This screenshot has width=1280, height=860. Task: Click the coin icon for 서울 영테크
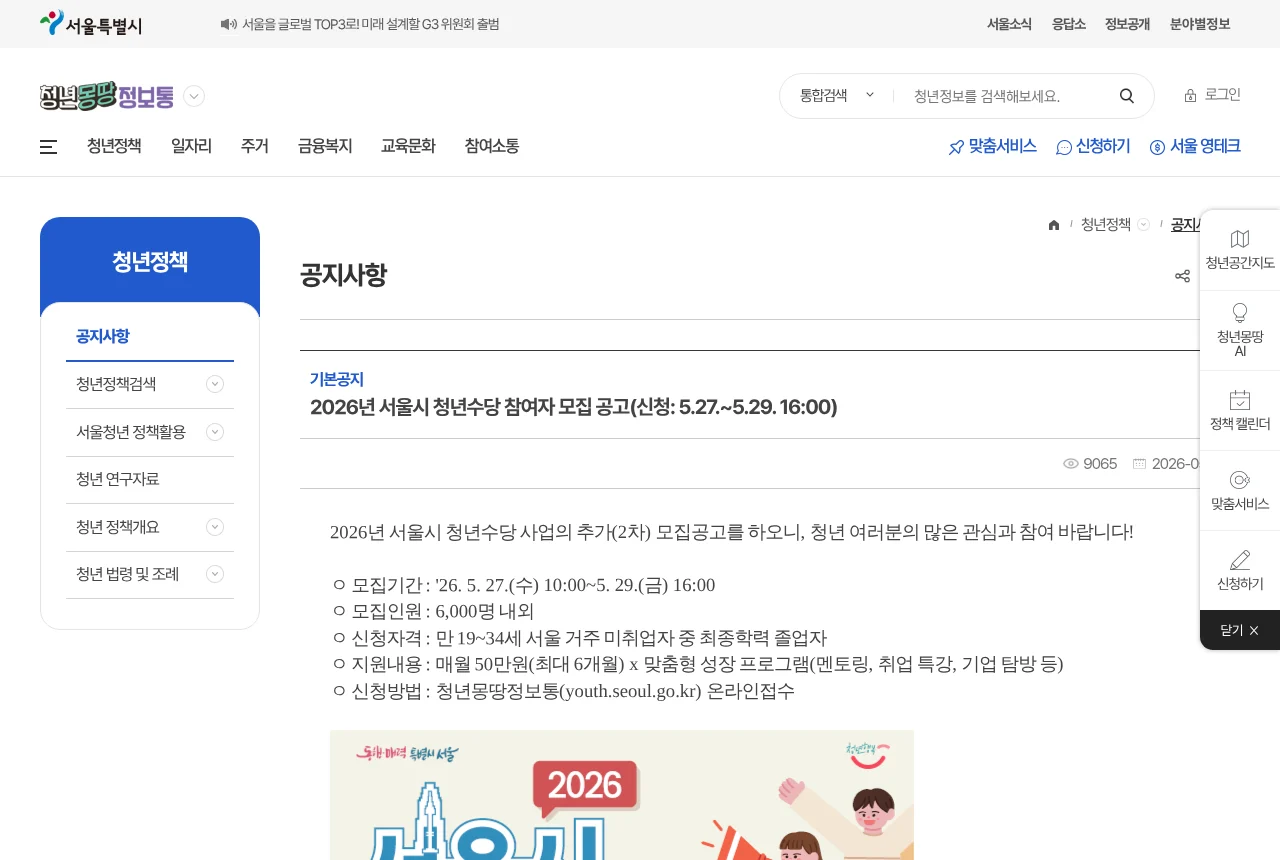1158,147
